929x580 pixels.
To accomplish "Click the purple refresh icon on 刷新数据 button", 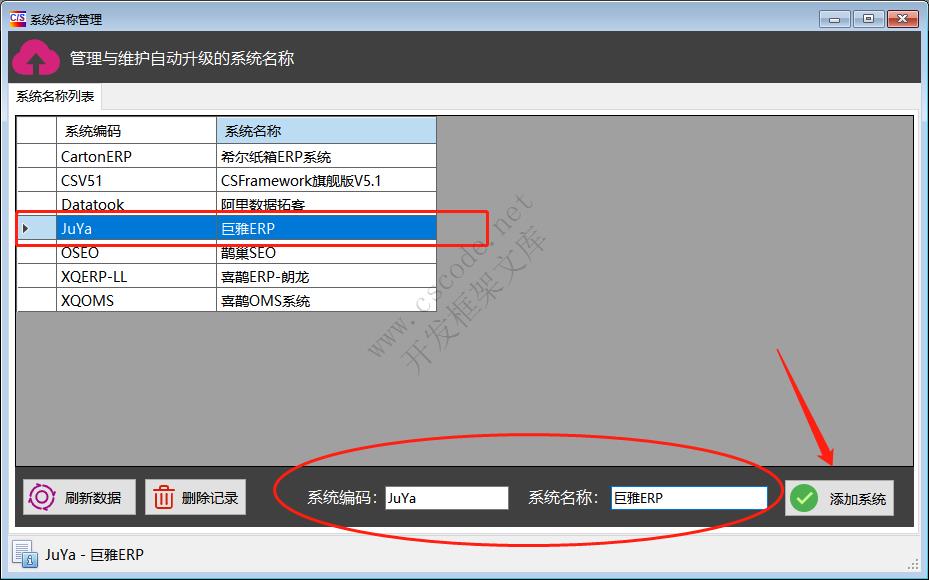I will [40, 497].
